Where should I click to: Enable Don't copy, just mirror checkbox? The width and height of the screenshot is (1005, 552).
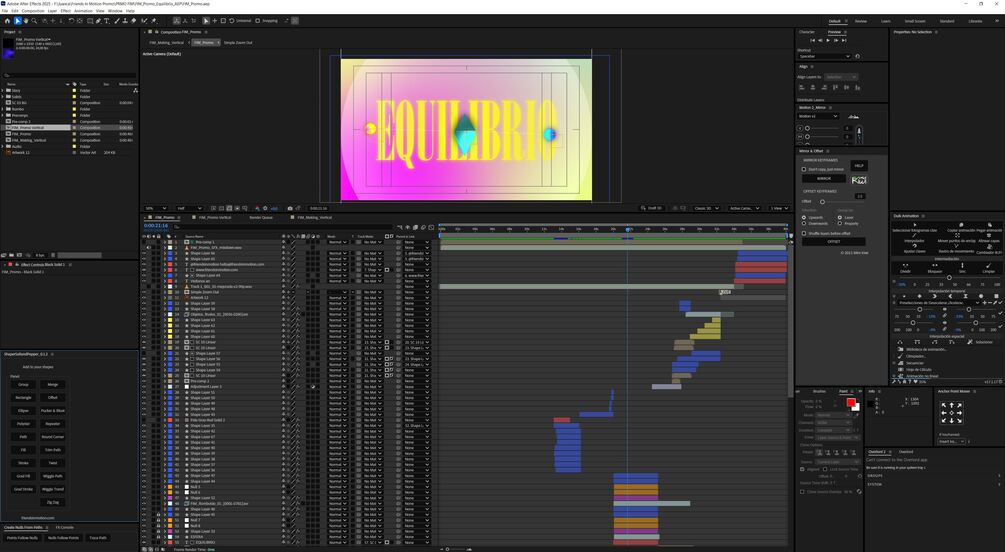point(804,169)
